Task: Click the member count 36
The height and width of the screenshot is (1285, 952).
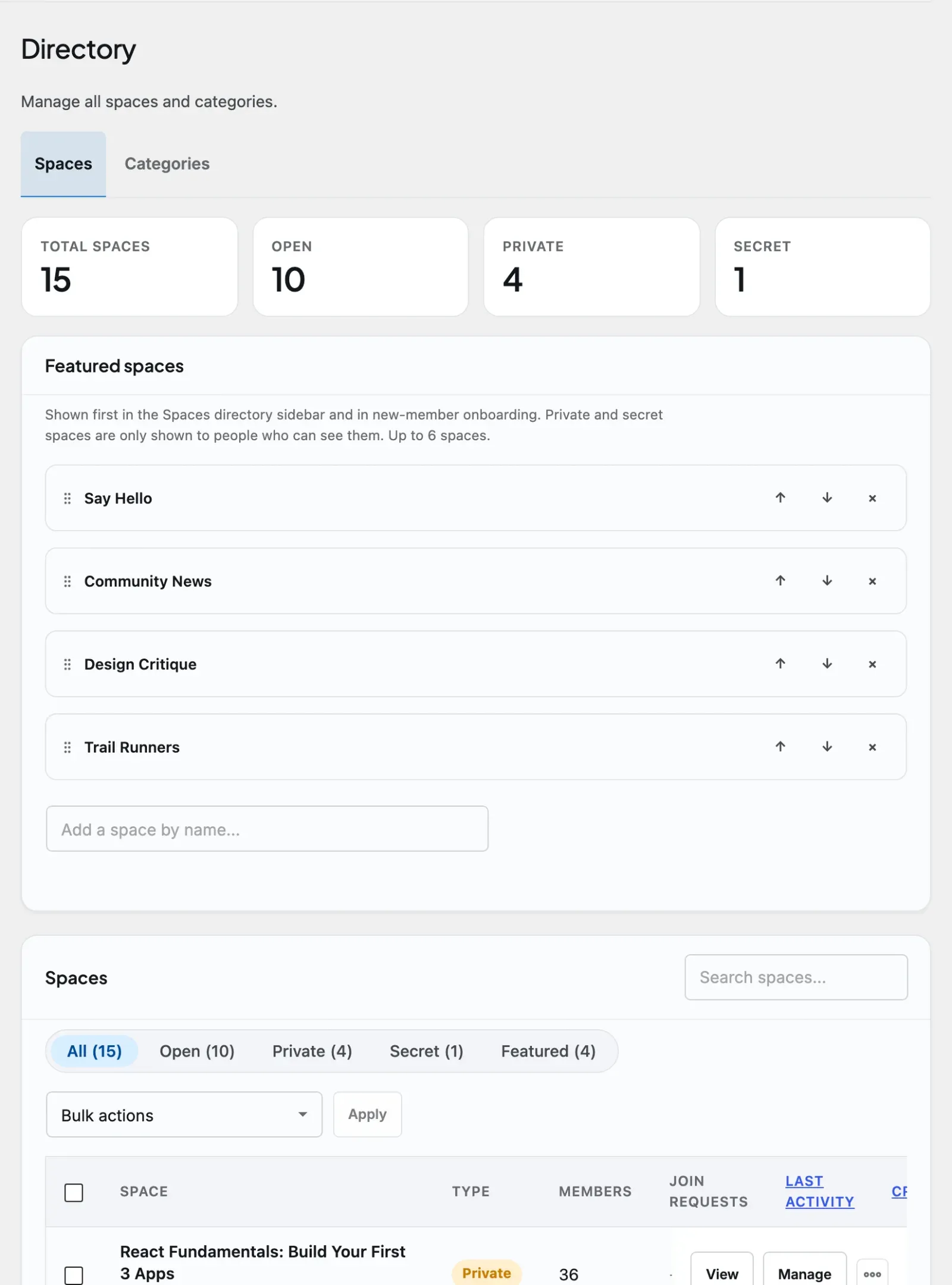Action: point(568,1274)
